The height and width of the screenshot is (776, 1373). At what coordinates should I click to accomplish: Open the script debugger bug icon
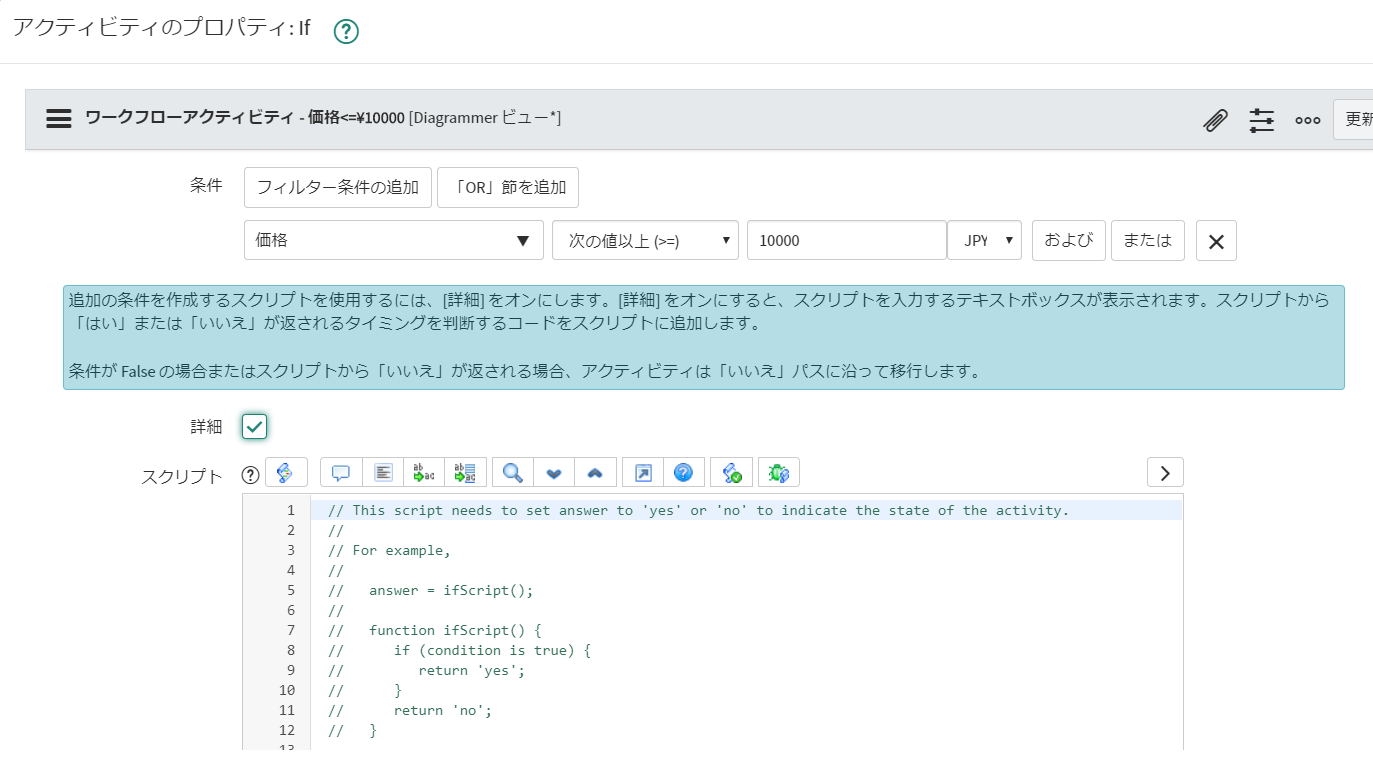779,472
